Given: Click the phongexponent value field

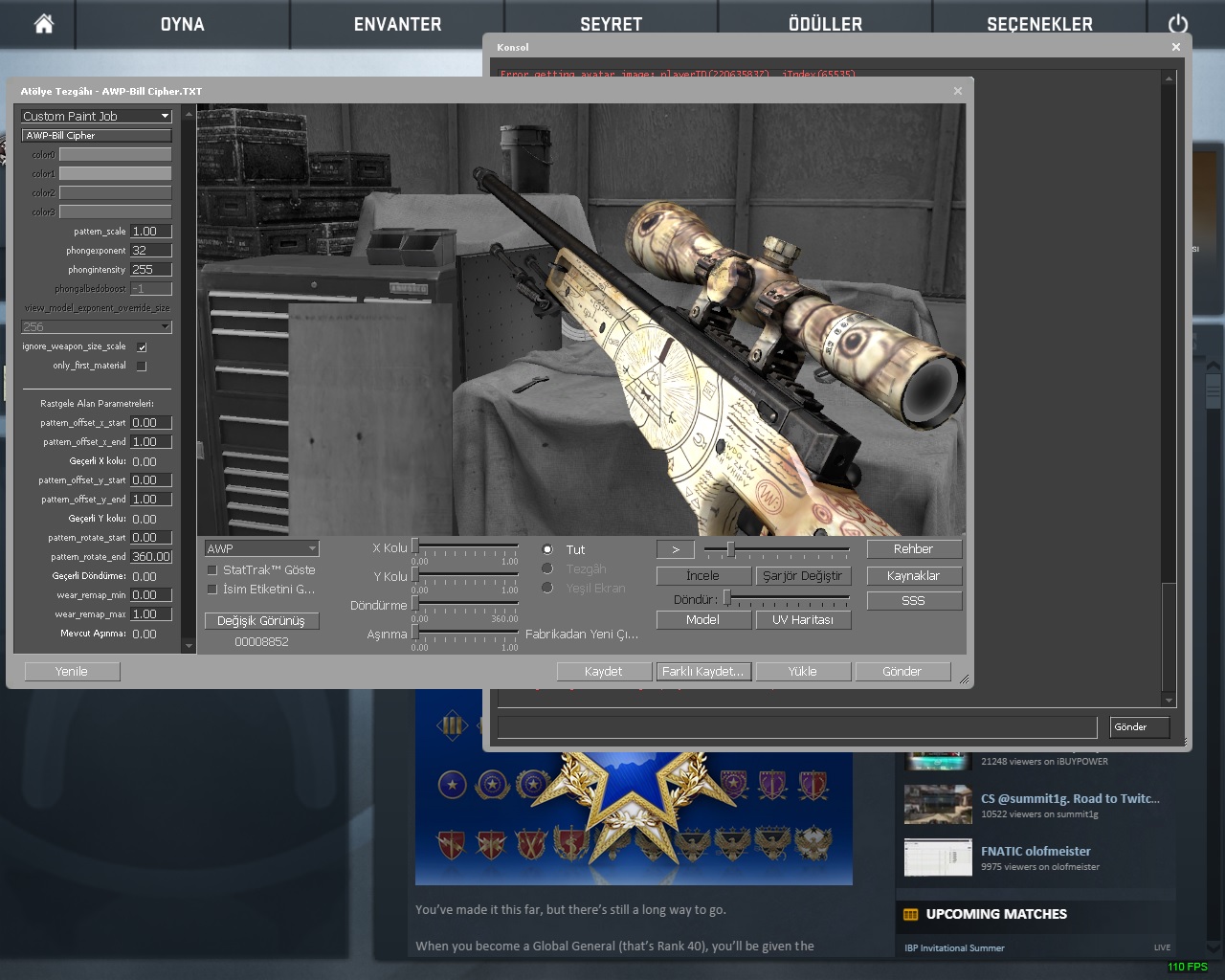Looking at the screenshot, I should click(x=151, y=250).
